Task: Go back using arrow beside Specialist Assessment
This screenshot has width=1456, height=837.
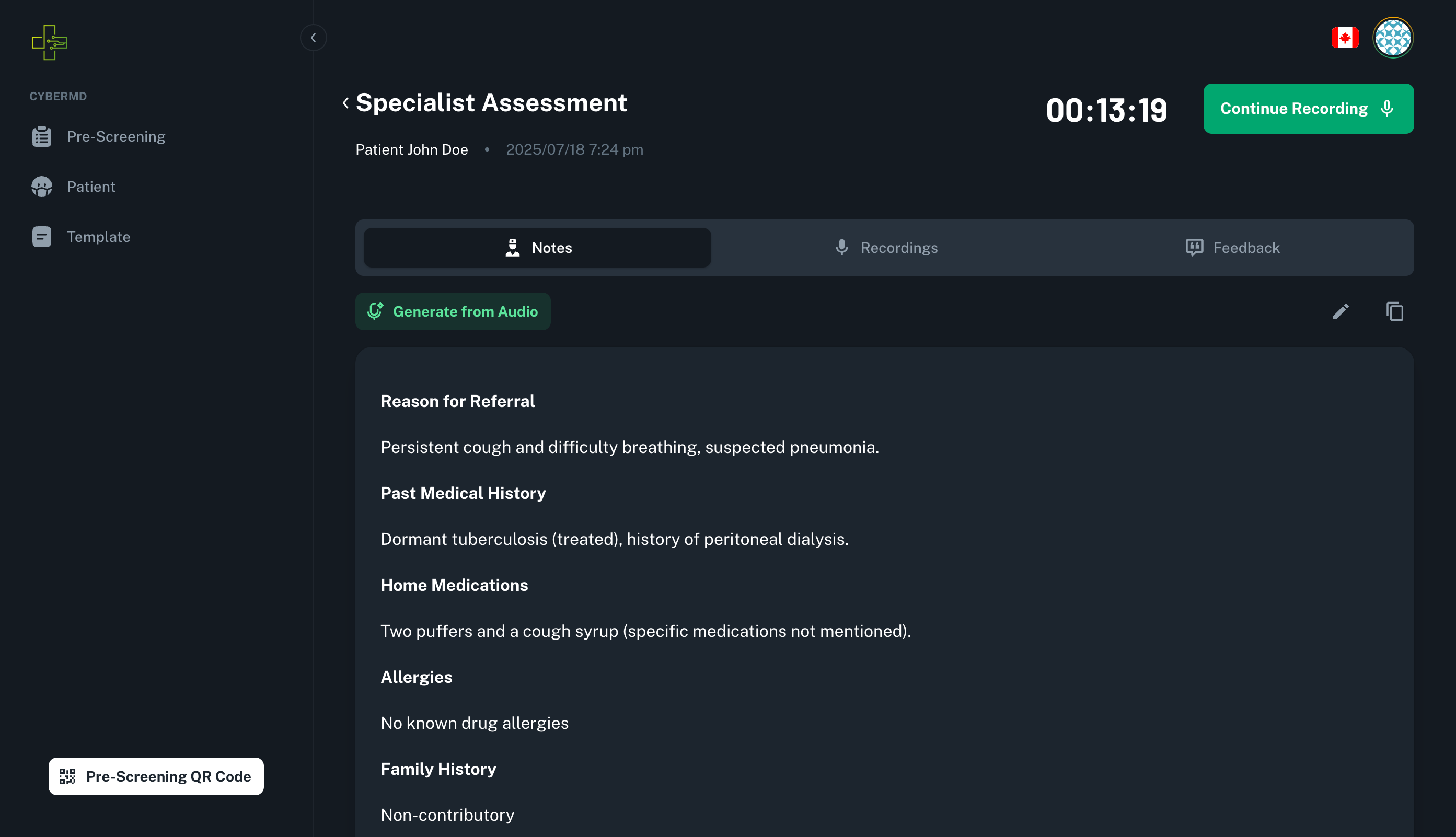Action: click(345, 103)
